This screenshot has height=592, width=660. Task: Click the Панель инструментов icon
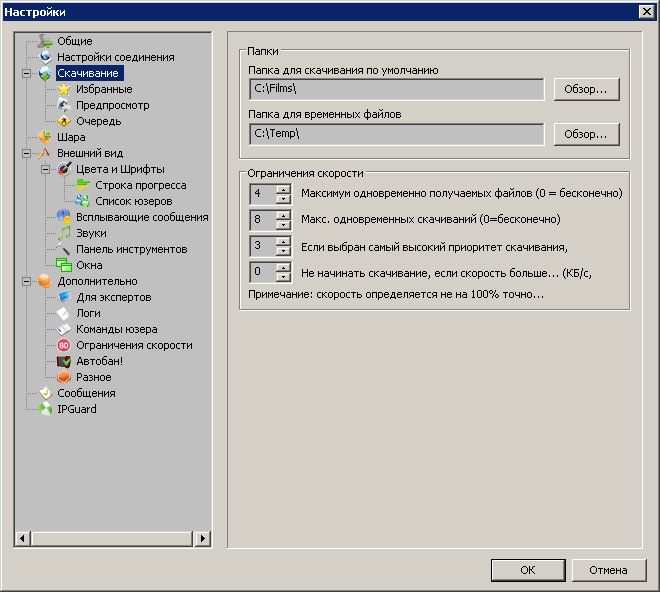tap(64, 249)
